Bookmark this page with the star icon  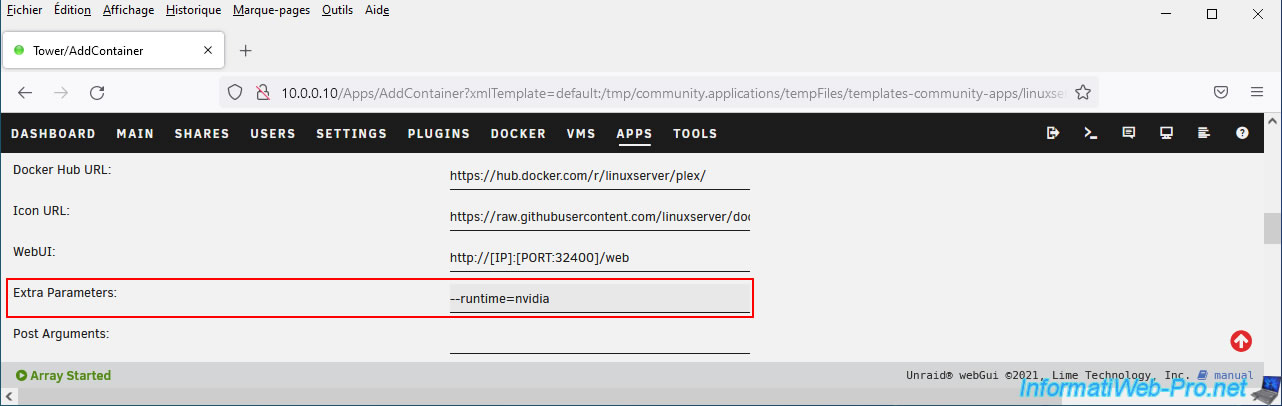(1082, 92)
